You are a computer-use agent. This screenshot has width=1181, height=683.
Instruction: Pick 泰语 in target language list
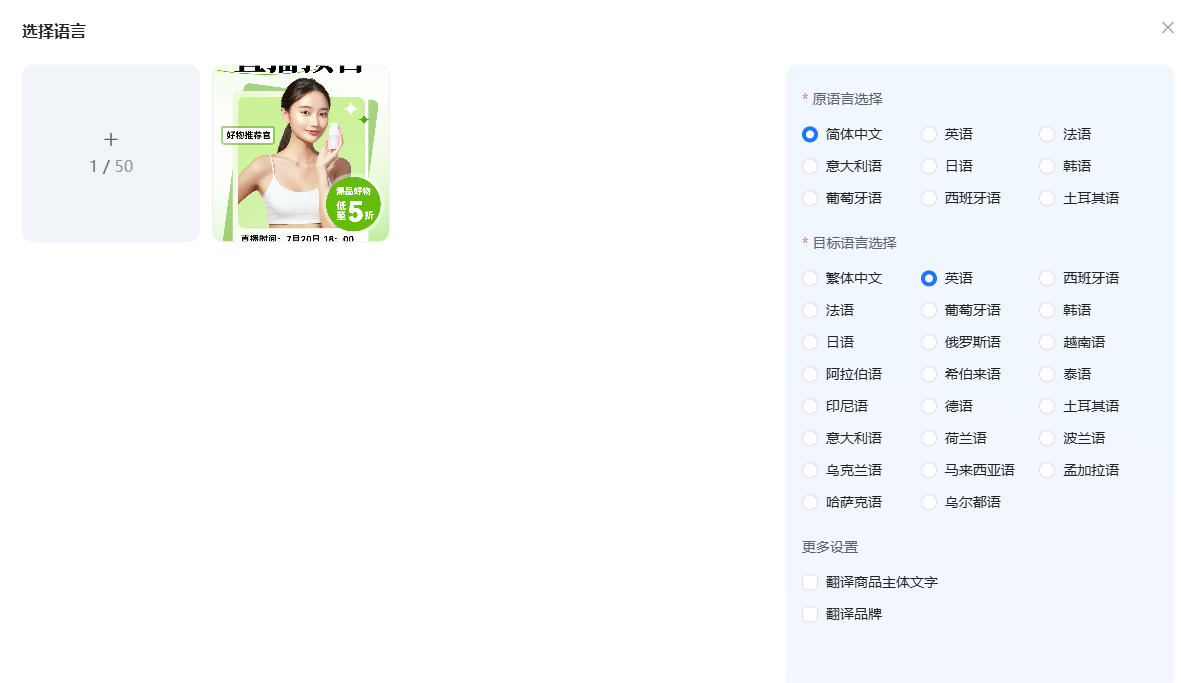tap(1047, 374)
